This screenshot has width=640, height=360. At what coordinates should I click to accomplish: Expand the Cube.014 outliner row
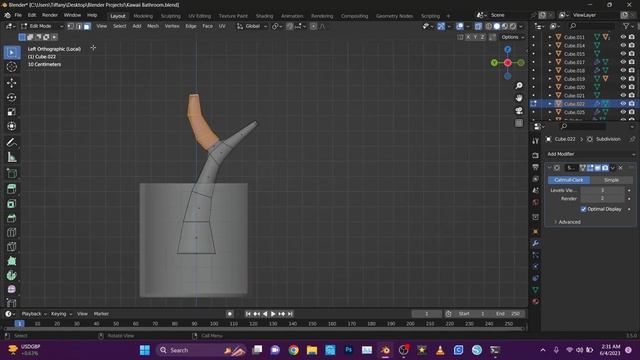[x=550, y=45]
